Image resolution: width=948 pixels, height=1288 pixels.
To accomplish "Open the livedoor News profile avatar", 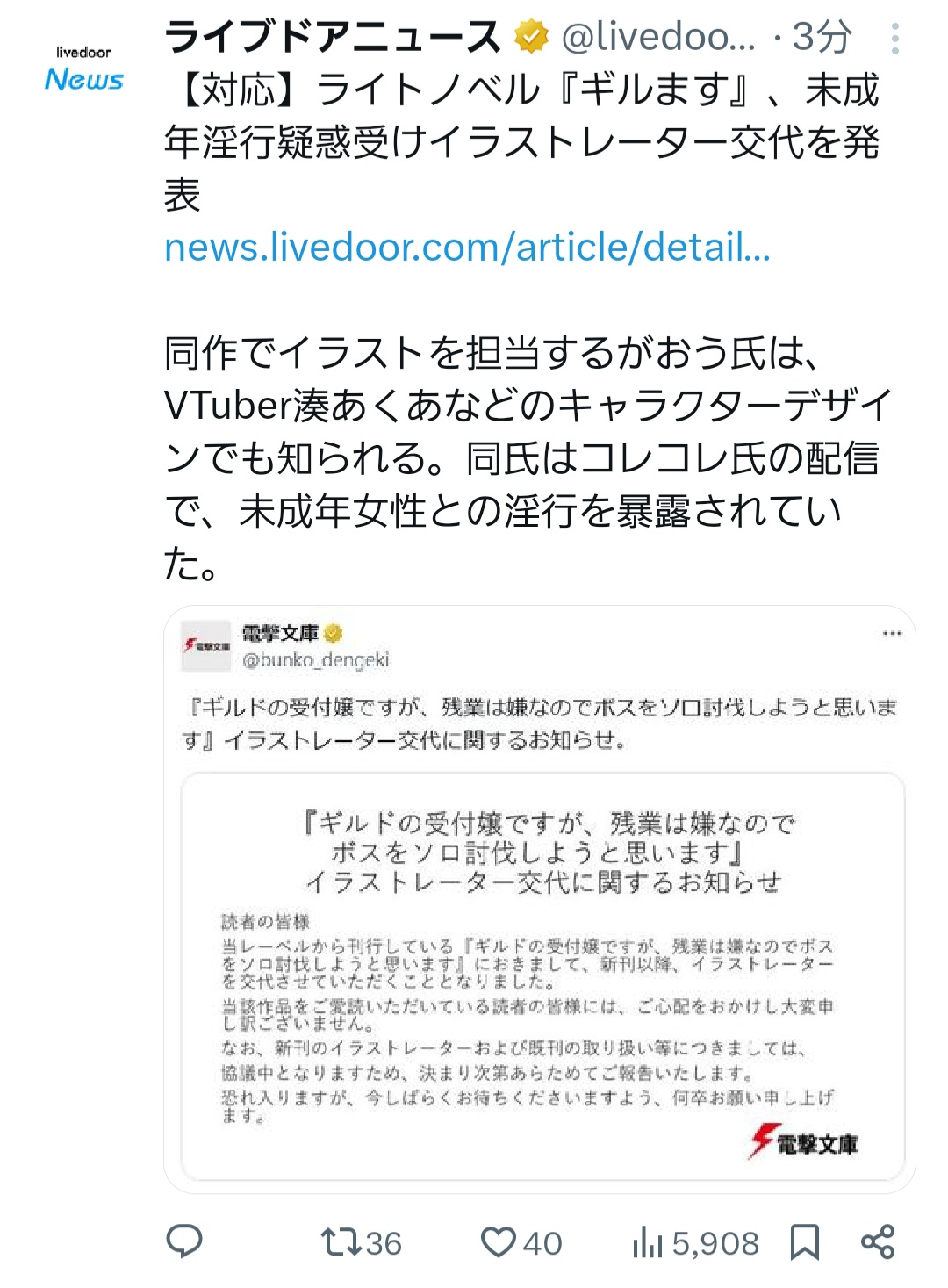I will click(x=84, y=68).
